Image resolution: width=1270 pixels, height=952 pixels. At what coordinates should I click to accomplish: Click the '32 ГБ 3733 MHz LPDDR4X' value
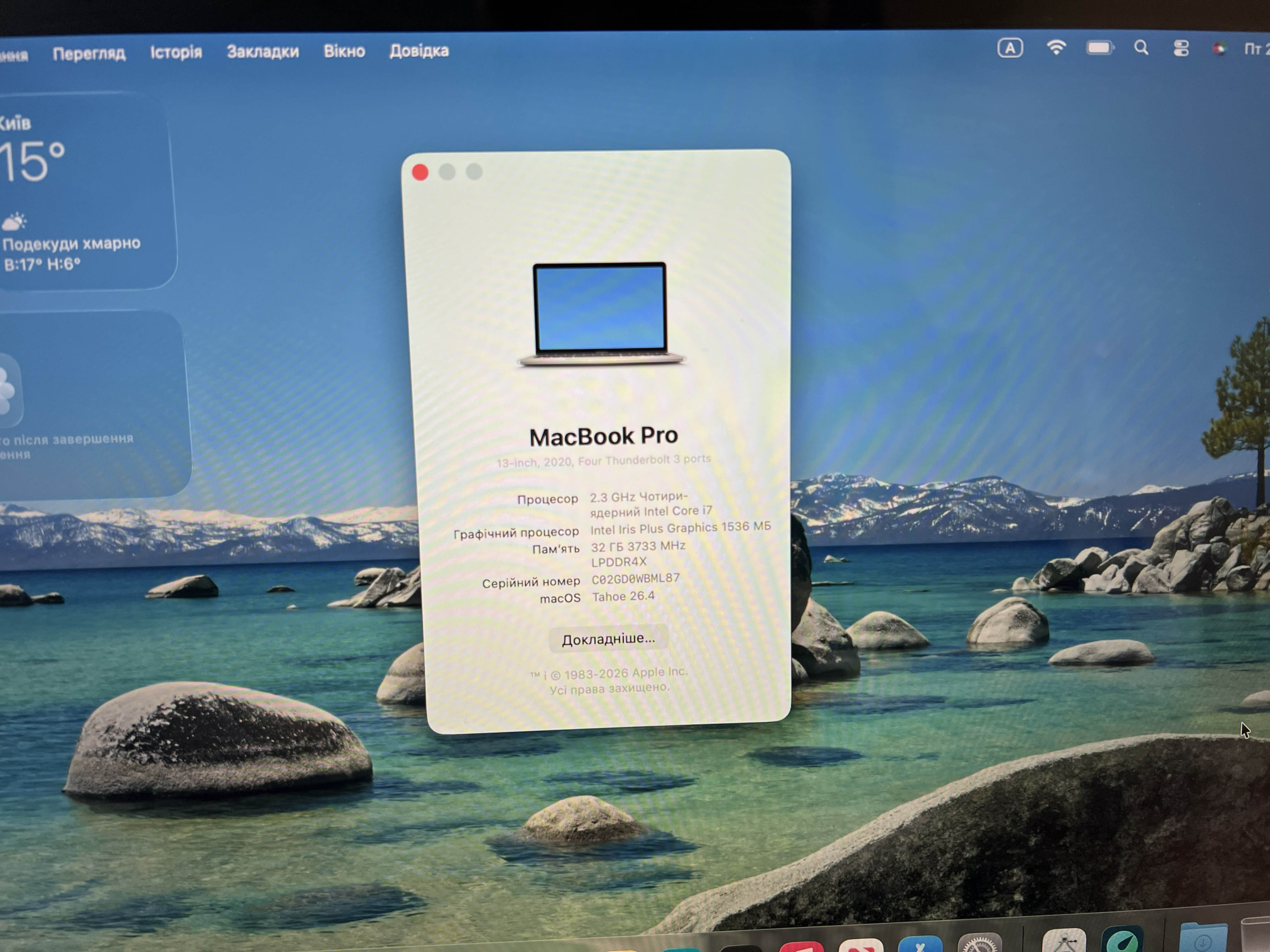point(638,554)
